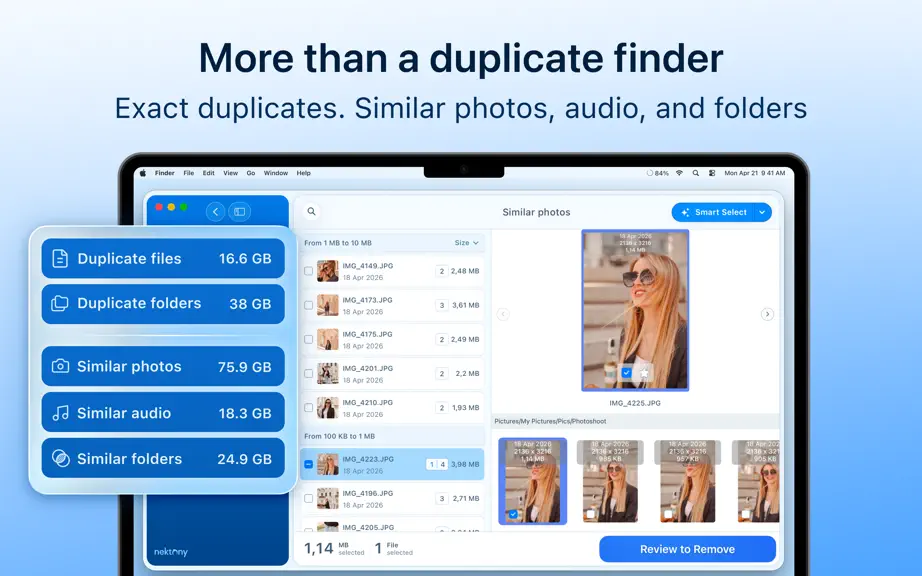
Task: Select the IMG_4175.JPG row
Action: pos(393,339)
